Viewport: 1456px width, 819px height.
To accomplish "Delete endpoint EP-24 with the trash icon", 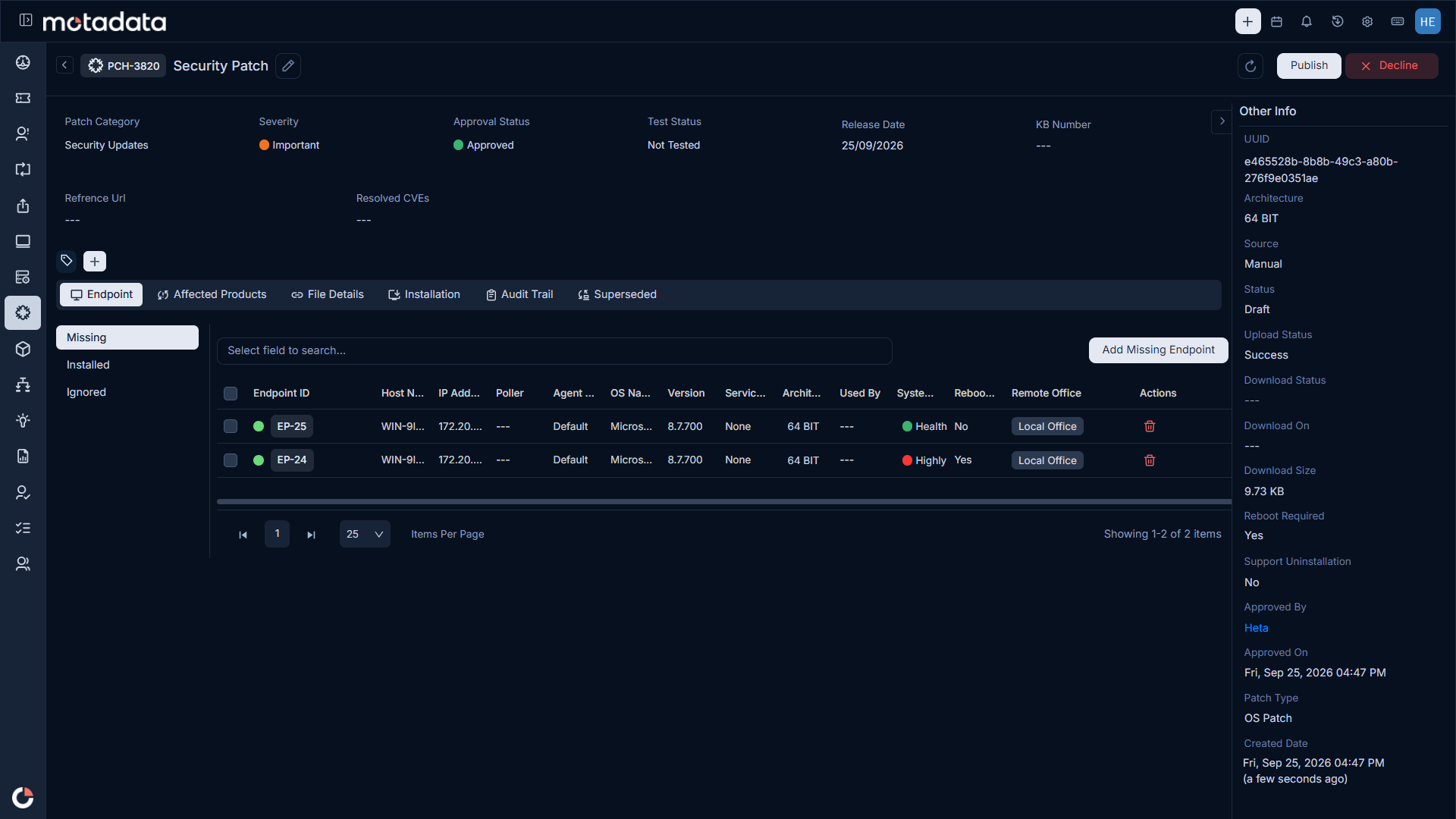I will pyautogui.click(x=1150, y=460).
